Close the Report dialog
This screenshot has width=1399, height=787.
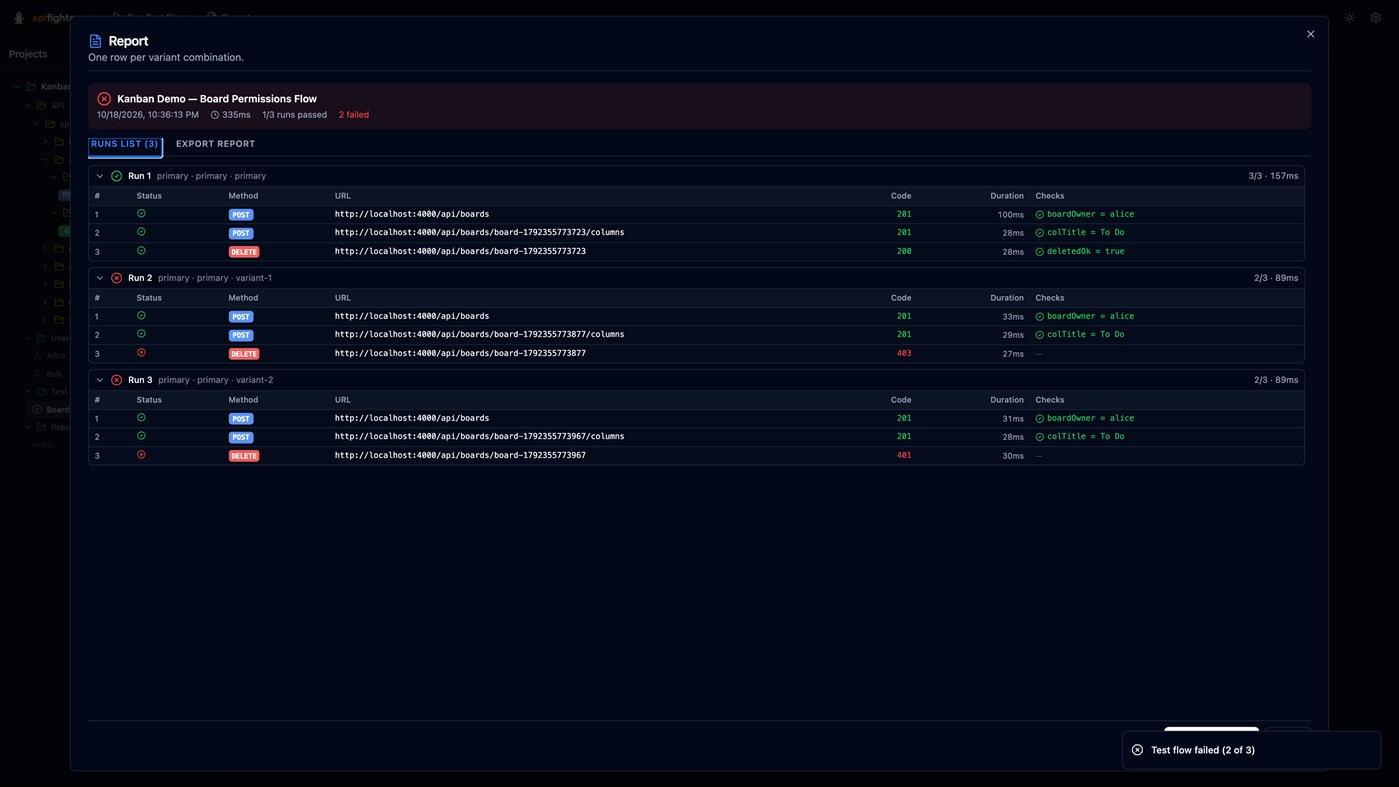click(1310, 34)
